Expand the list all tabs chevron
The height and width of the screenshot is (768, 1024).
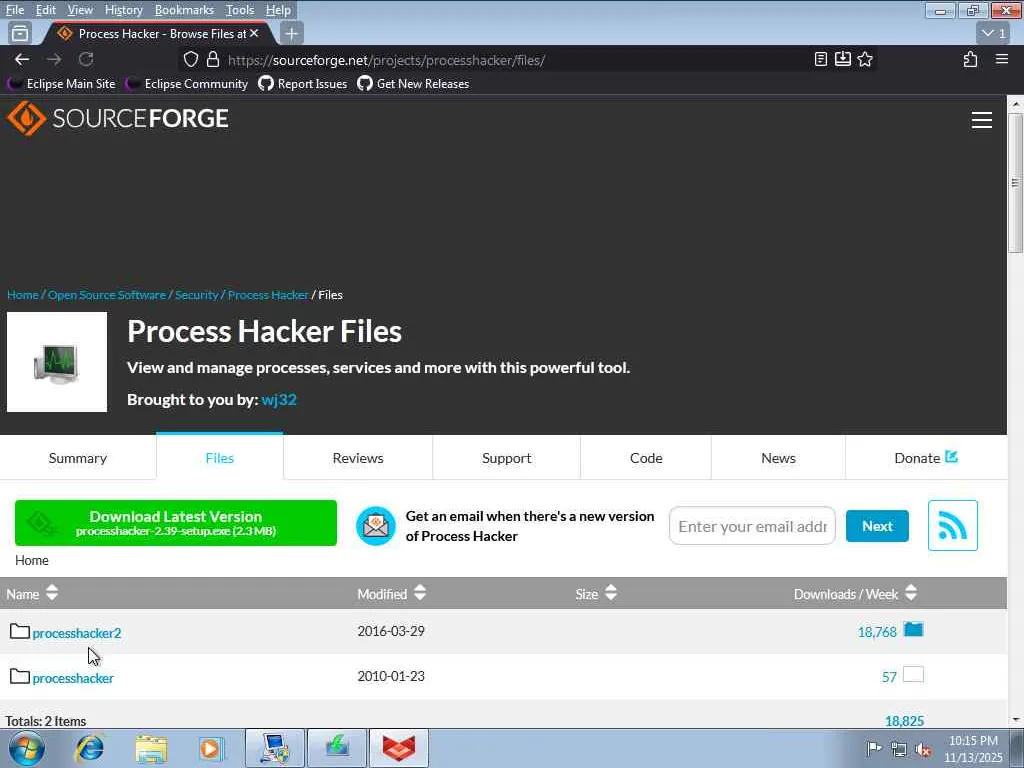(x=994, y=33)
